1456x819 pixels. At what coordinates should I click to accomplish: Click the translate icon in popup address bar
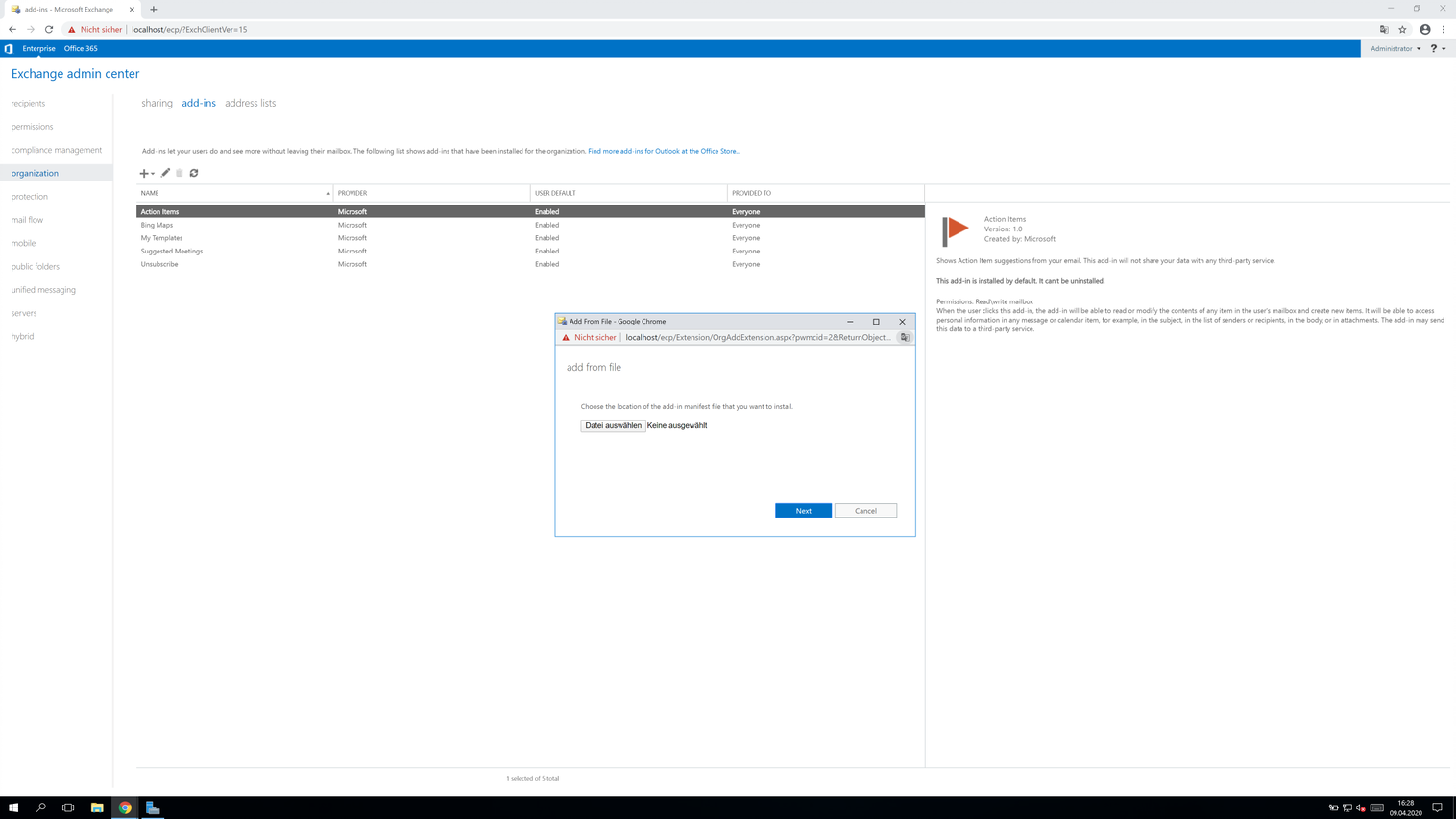(x=904, y=337)
